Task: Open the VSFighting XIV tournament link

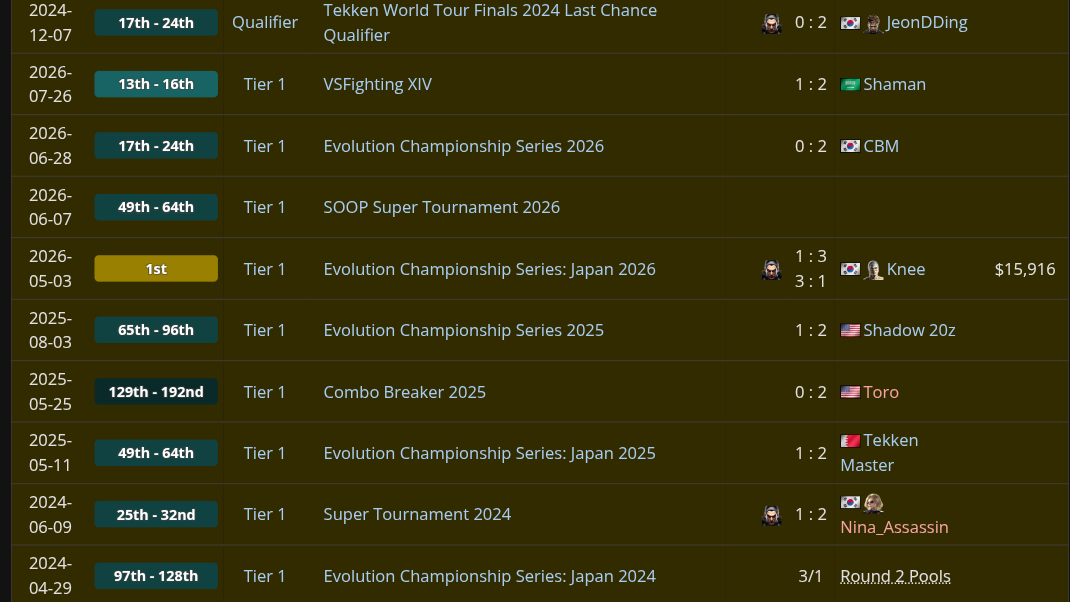Action: [377, 84]
